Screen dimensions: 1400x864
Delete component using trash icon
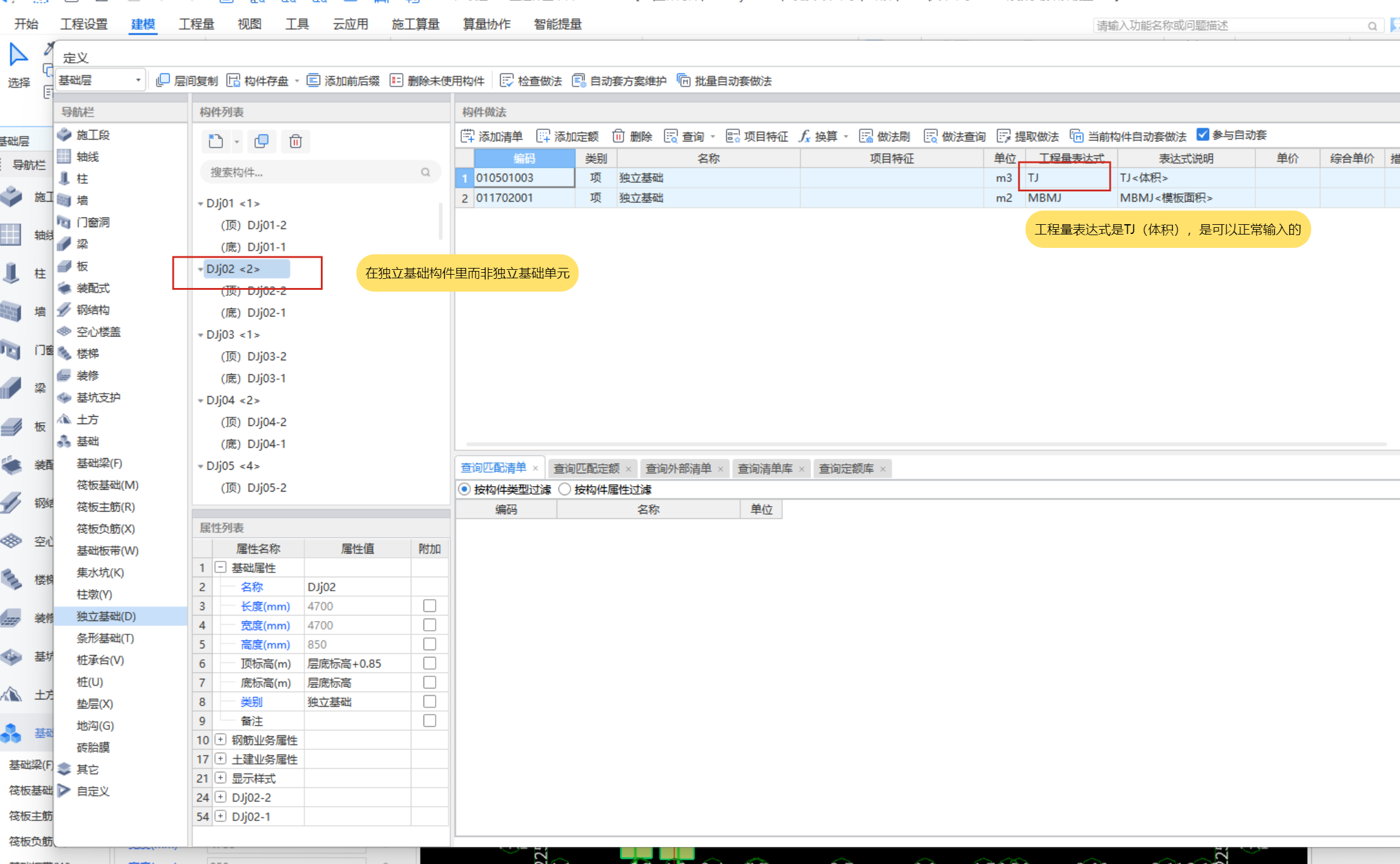pyautogui.click(x=296, y=141)
